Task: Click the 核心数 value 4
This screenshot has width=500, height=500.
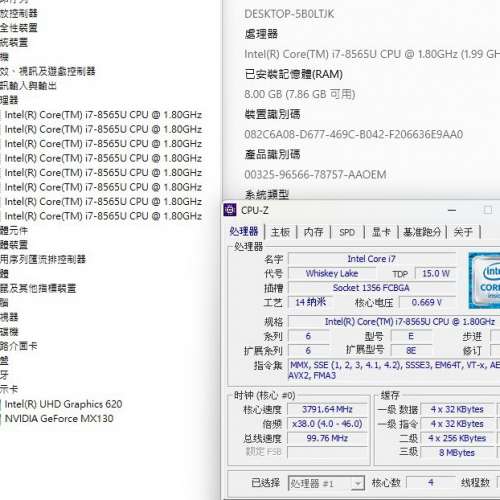Action: [x=431, y=482]
